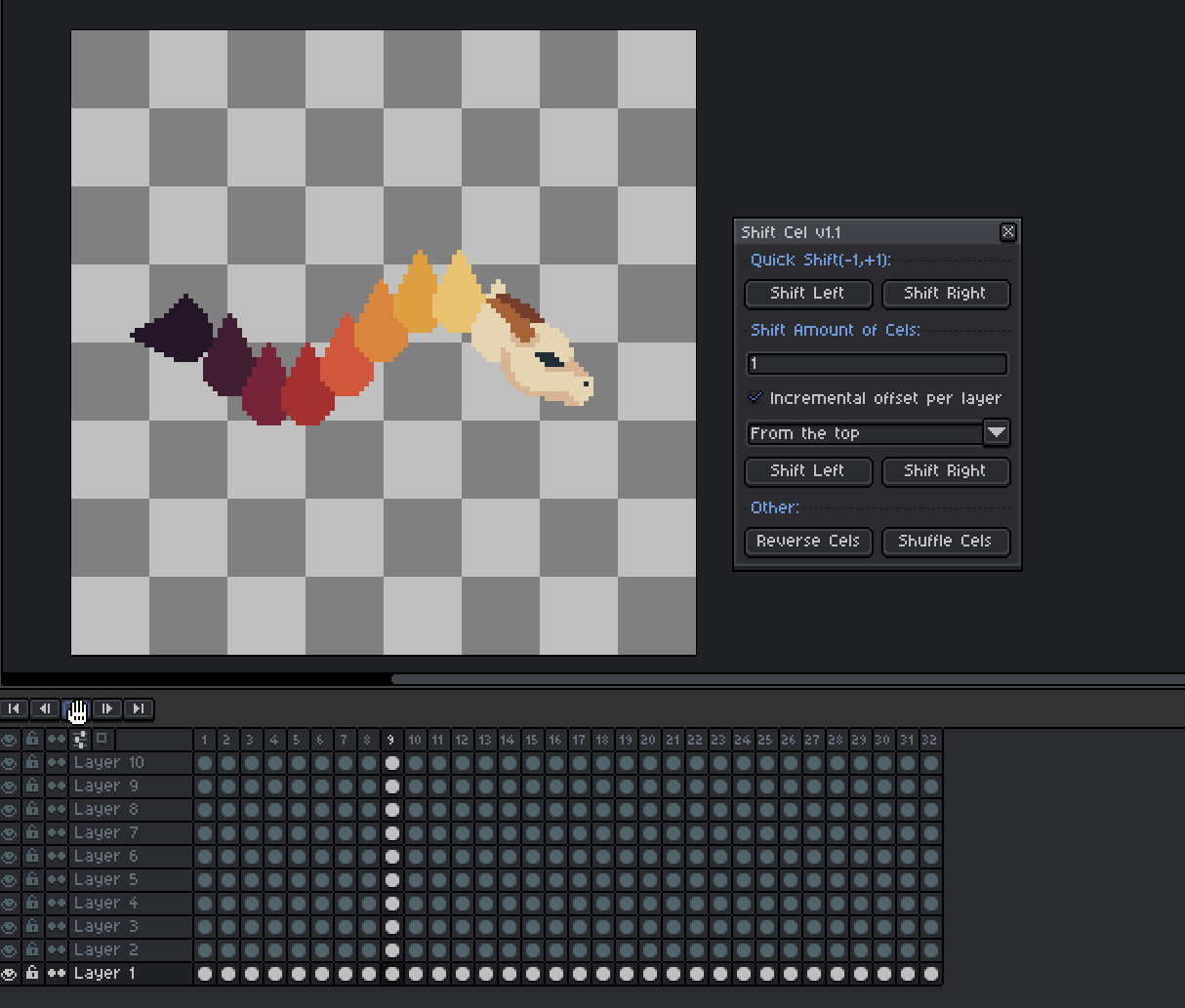Toggle continuous cels icon for Layer 10
Screen dimensions: 1185x1008
click(57, 763)
